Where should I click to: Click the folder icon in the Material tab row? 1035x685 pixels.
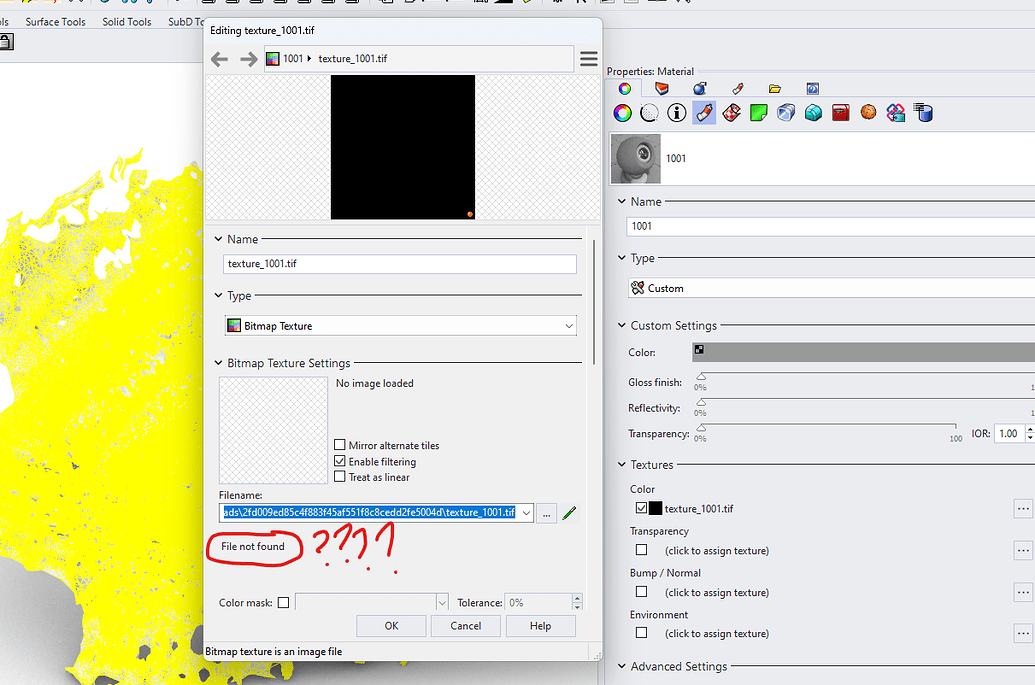[x=775, y=88]
